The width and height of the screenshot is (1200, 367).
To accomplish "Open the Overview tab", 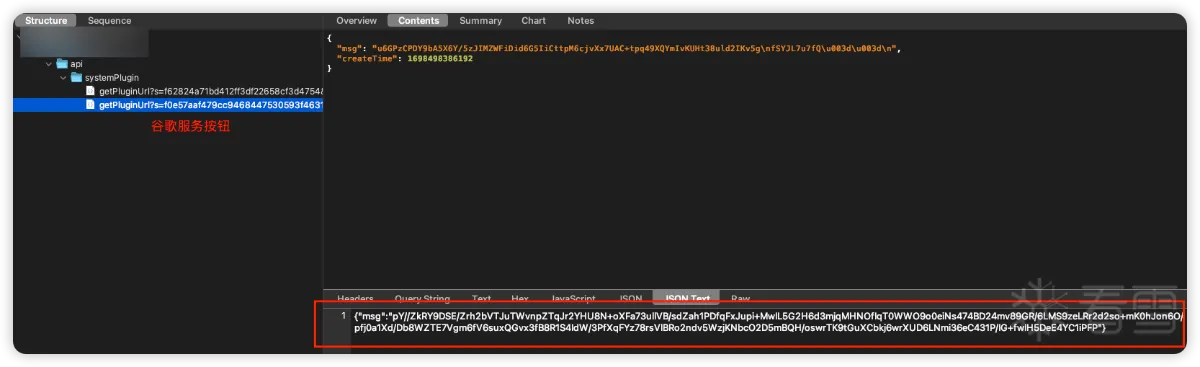I will (x=357, y=21).
